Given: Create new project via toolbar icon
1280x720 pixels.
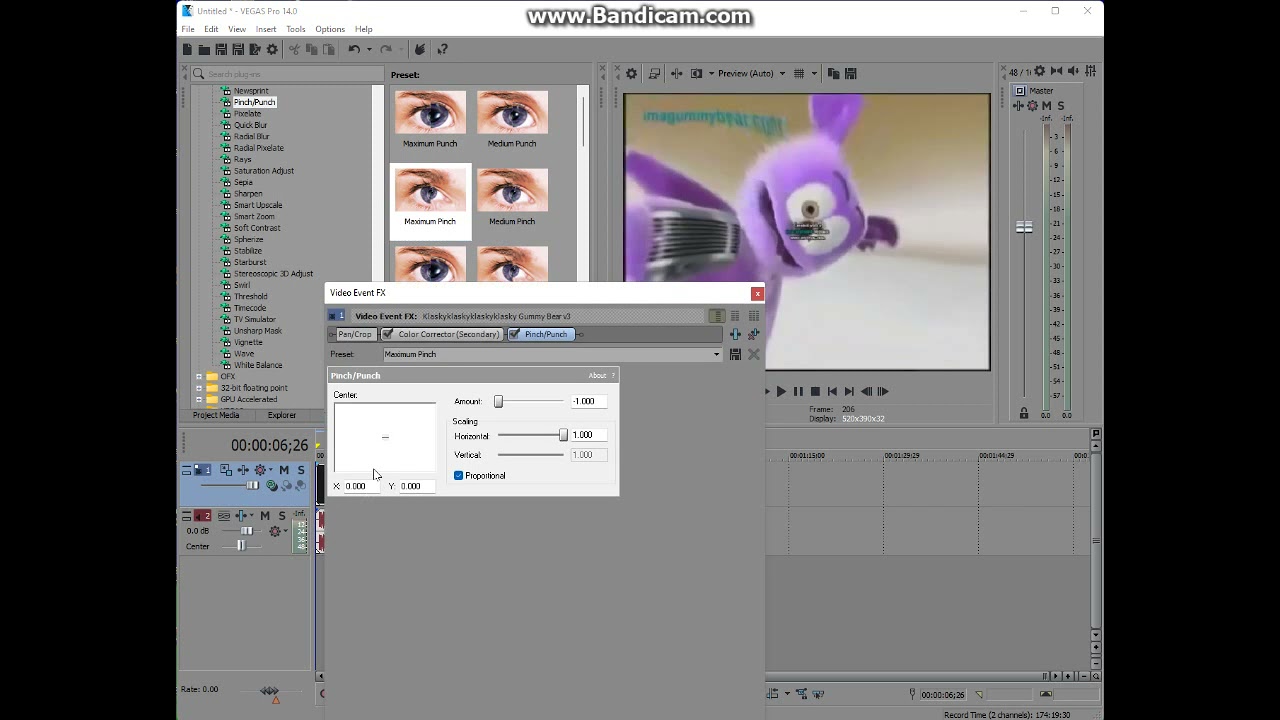Looking at the screenshot, I should 187,49.
